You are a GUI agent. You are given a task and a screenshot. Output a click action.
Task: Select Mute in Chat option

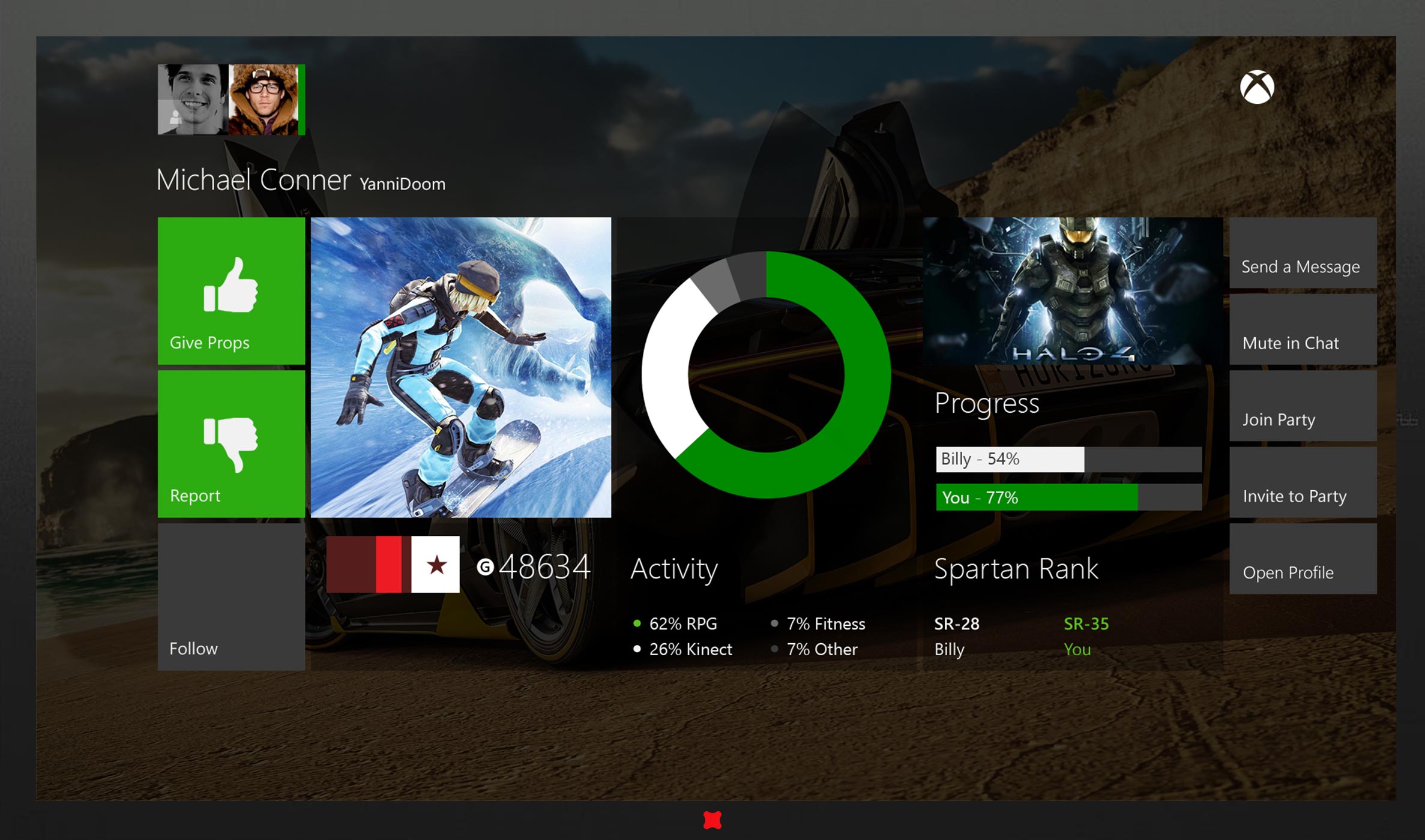point(1303,330)
